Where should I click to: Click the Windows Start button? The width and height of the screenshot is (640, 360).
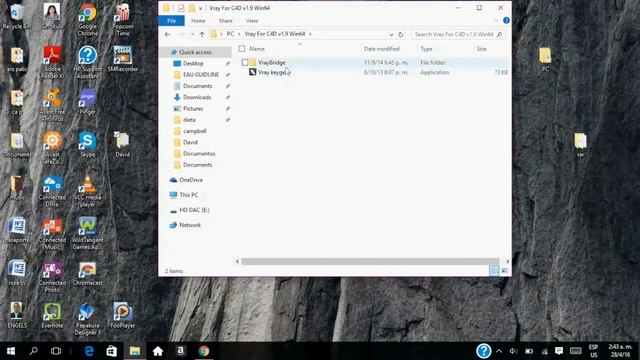tap(11, 351)
